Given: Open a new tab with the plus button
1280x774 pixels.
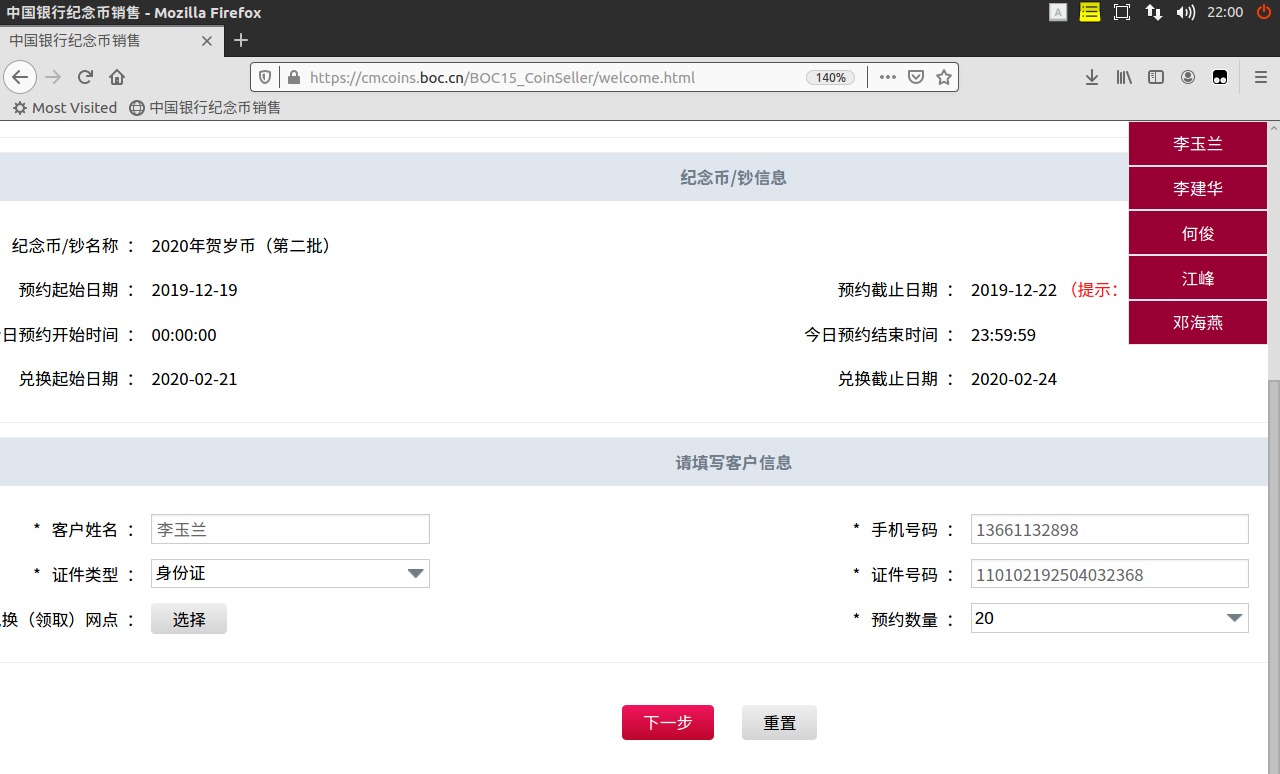Looking at the screenshot, I should [x=240, y=41].
